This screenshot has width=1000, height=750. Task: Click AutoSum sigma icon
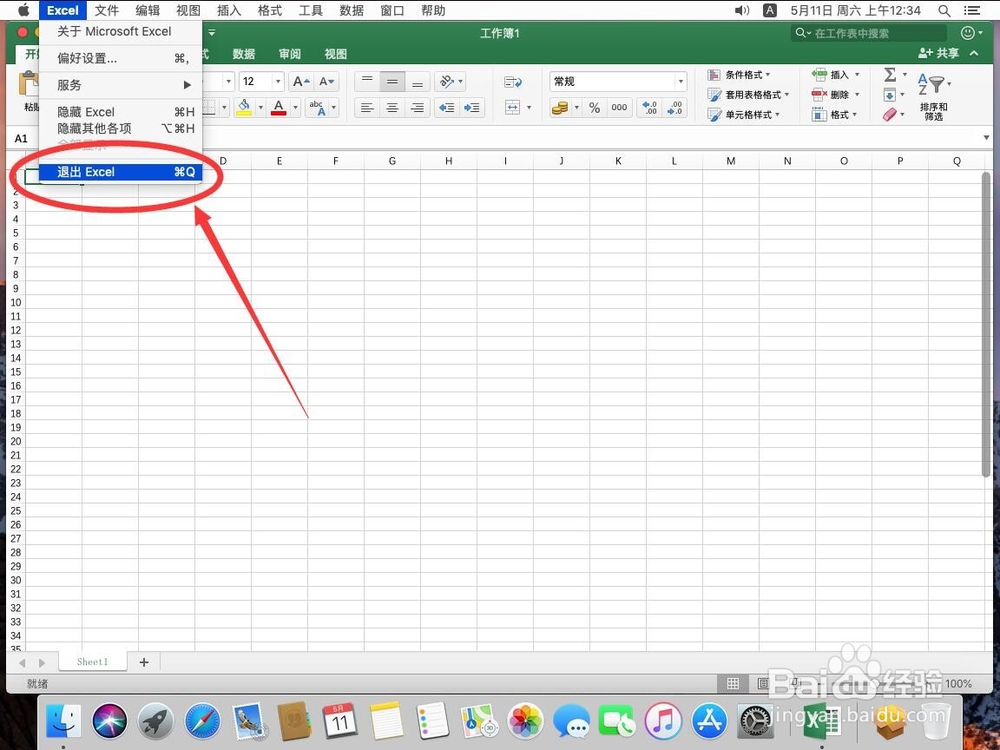tap(890, 75)
